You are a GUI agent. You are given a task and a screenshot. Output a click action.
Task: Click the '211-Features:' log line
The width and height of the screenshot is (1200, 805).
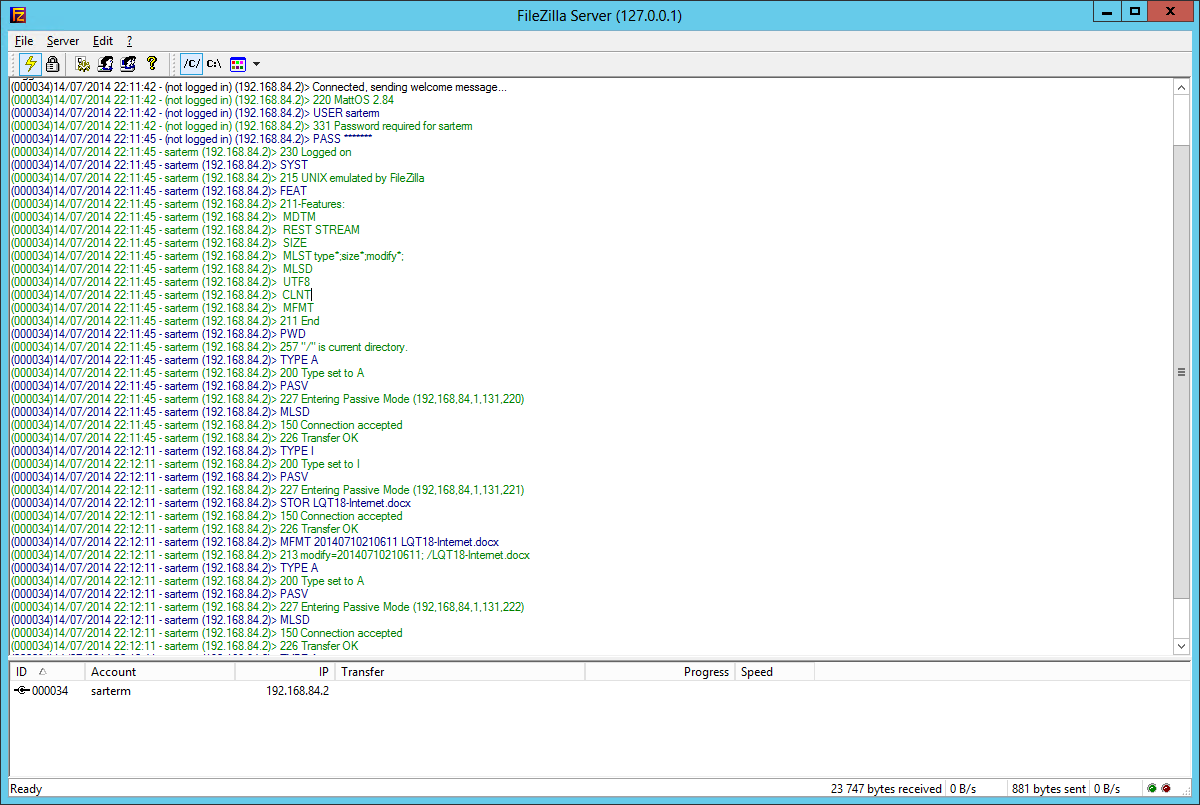coord(178,204)
